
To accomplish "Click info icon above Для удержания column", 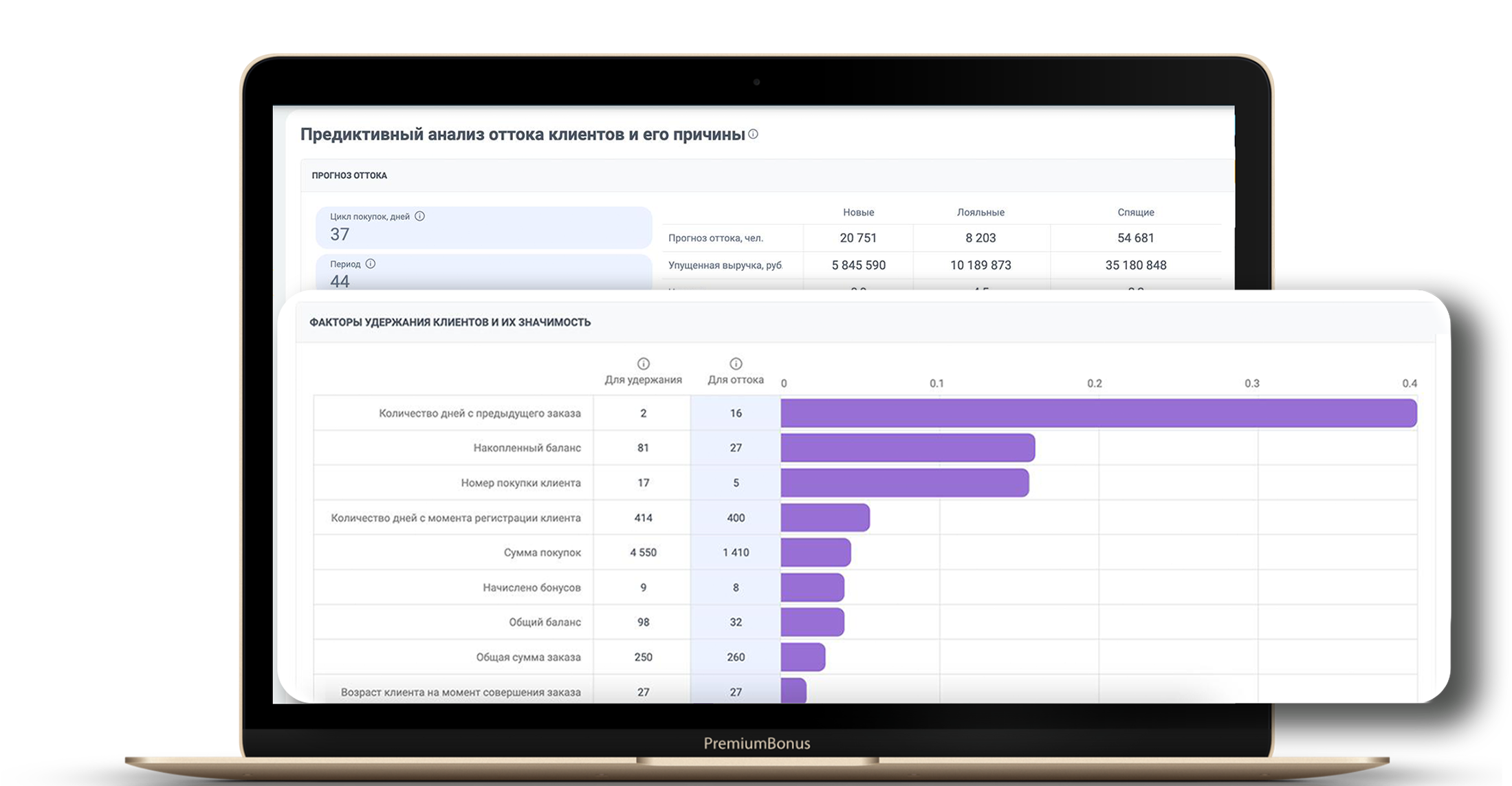I will coord(643,364).
